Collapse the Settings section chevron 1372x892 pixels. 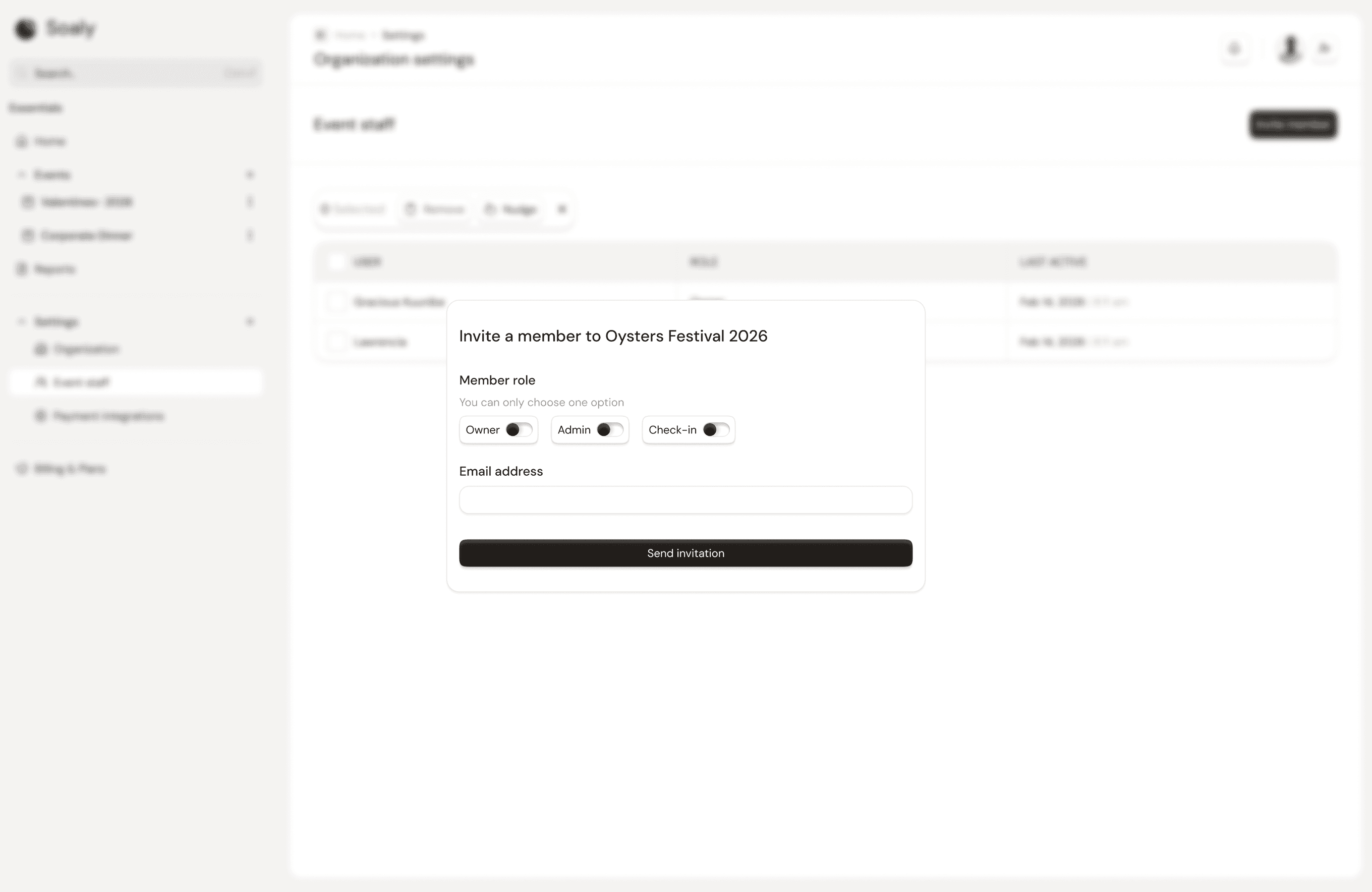(x=21, y=321)
